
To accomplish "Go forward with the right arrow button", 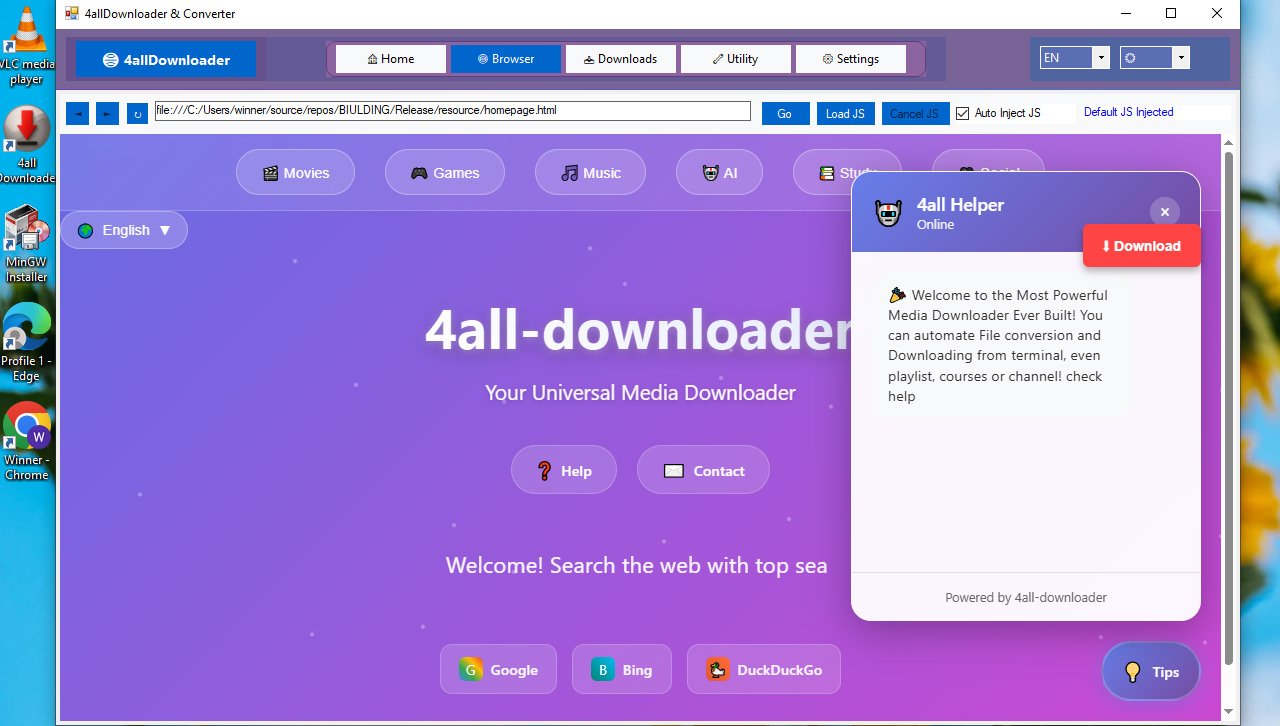I will 107,113.
